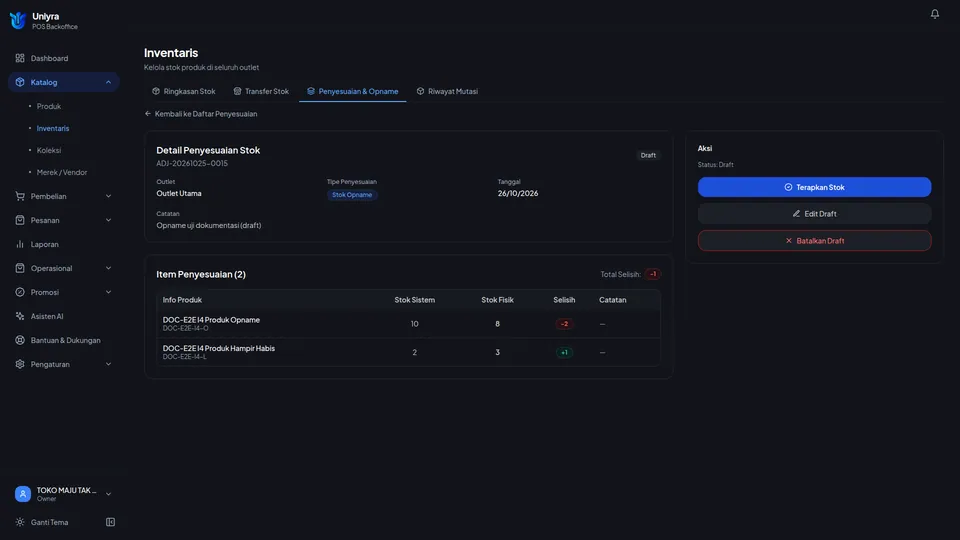Screen dimensions: 960x540
Task: Click the +1 selisih badge
Action: [x=564, y=353]
